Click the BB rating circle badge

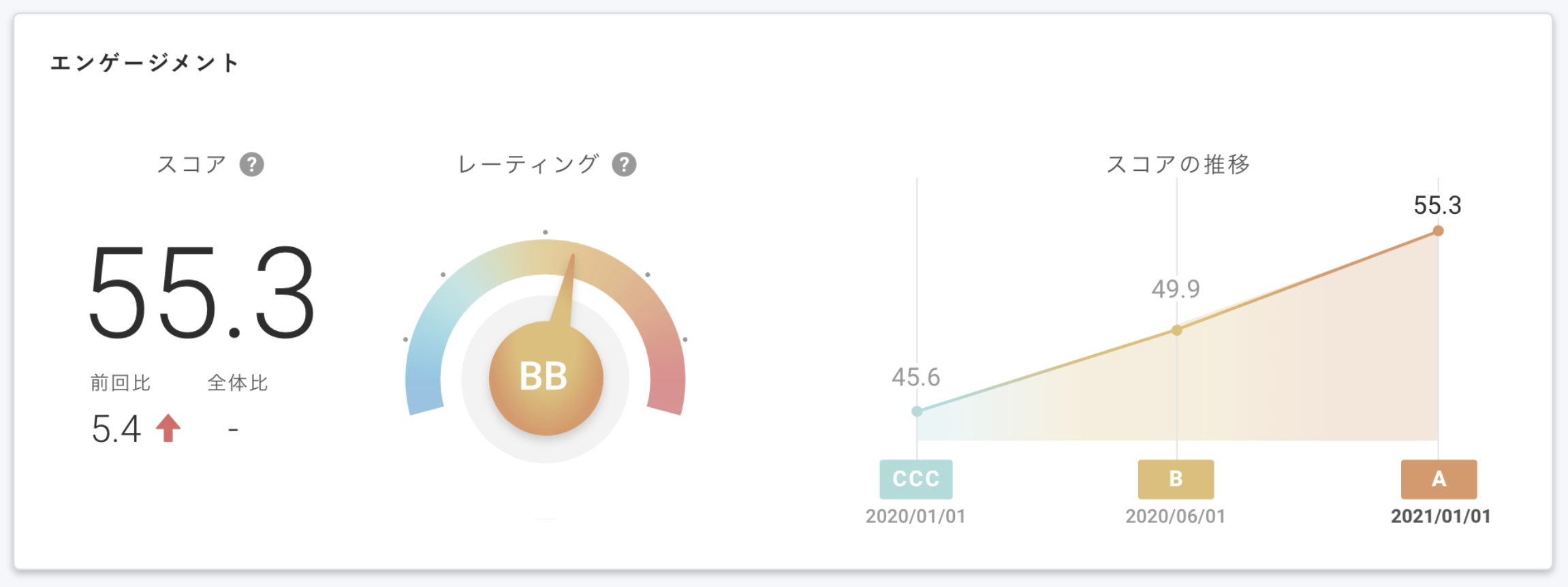point(545,377)
